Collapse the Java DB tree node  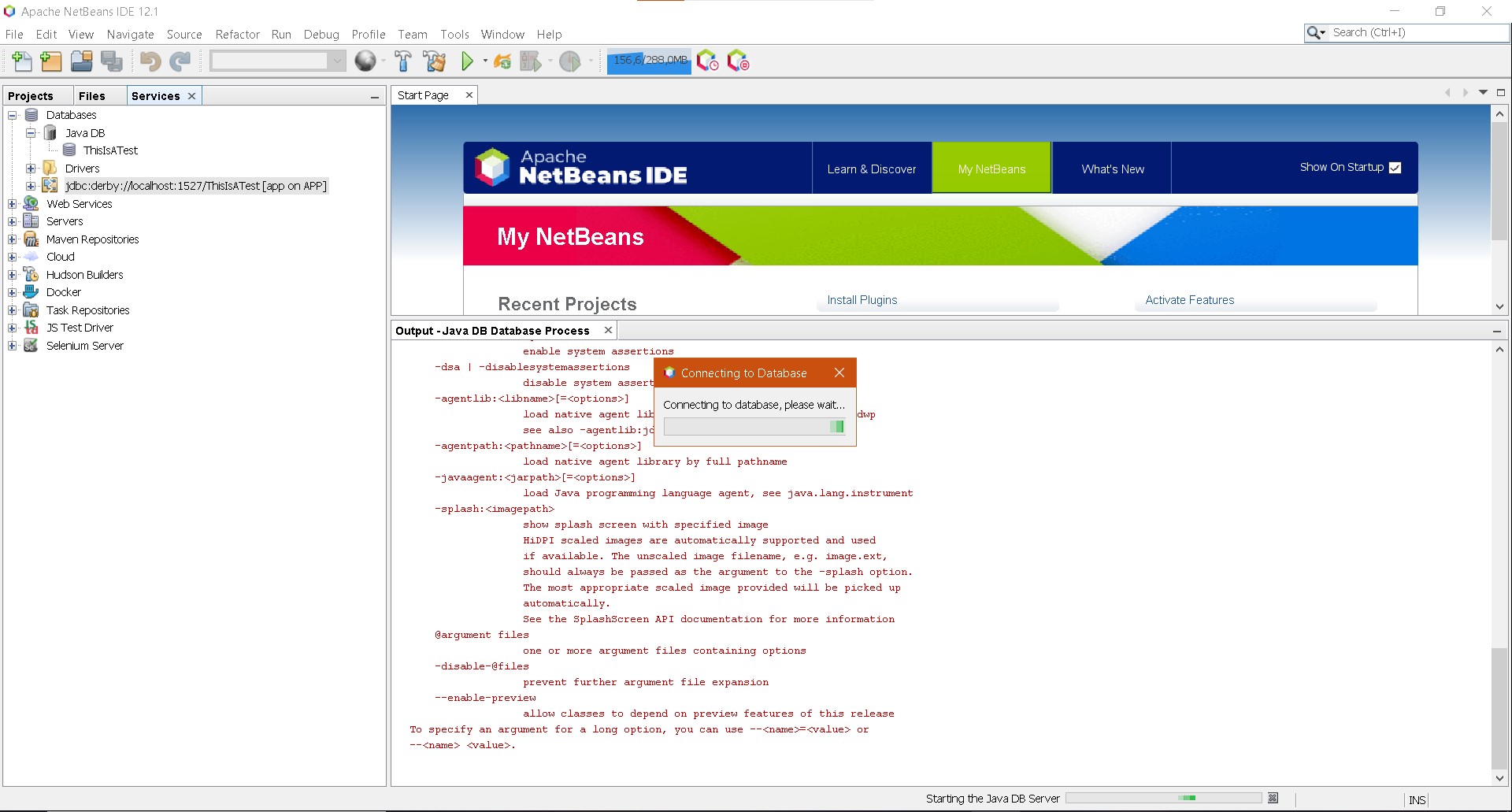coord(31,133)
